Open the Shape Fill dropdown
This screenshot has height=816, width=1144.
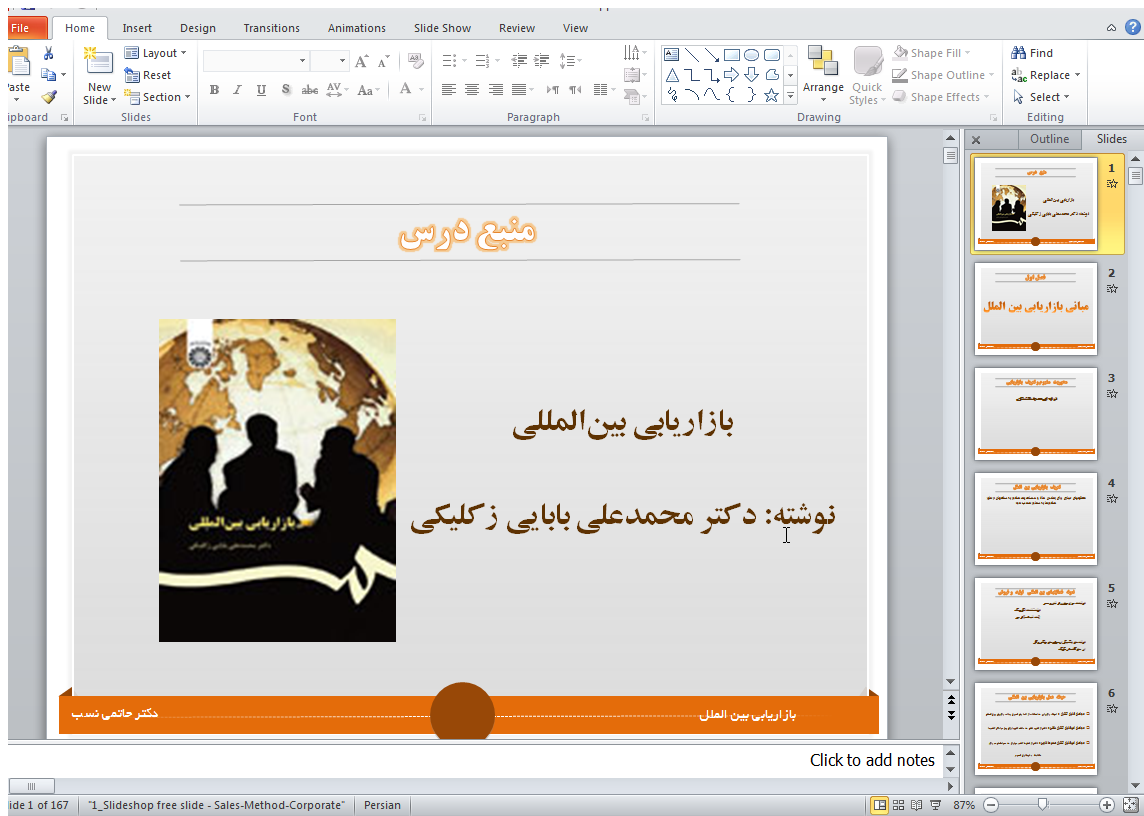coord(932,53)
